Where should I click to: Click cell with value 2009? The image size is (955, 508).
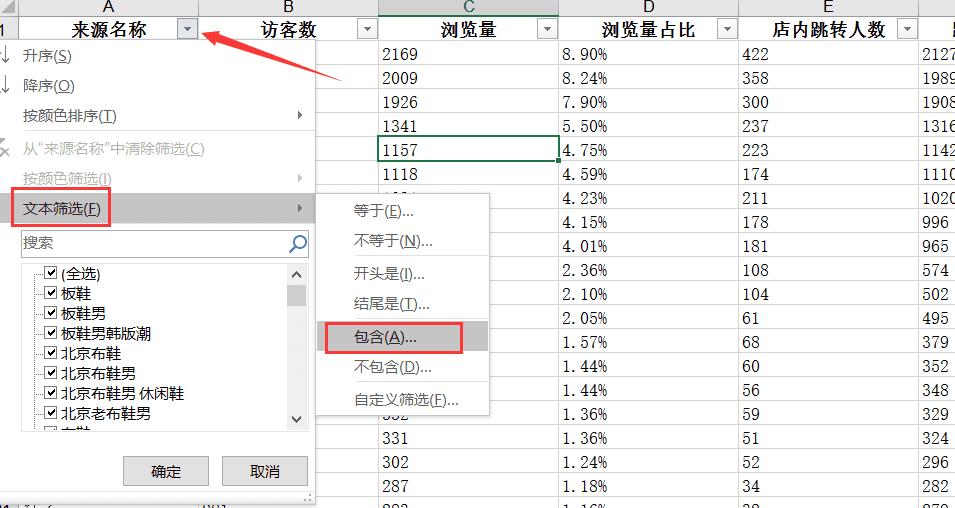point(468,78)
